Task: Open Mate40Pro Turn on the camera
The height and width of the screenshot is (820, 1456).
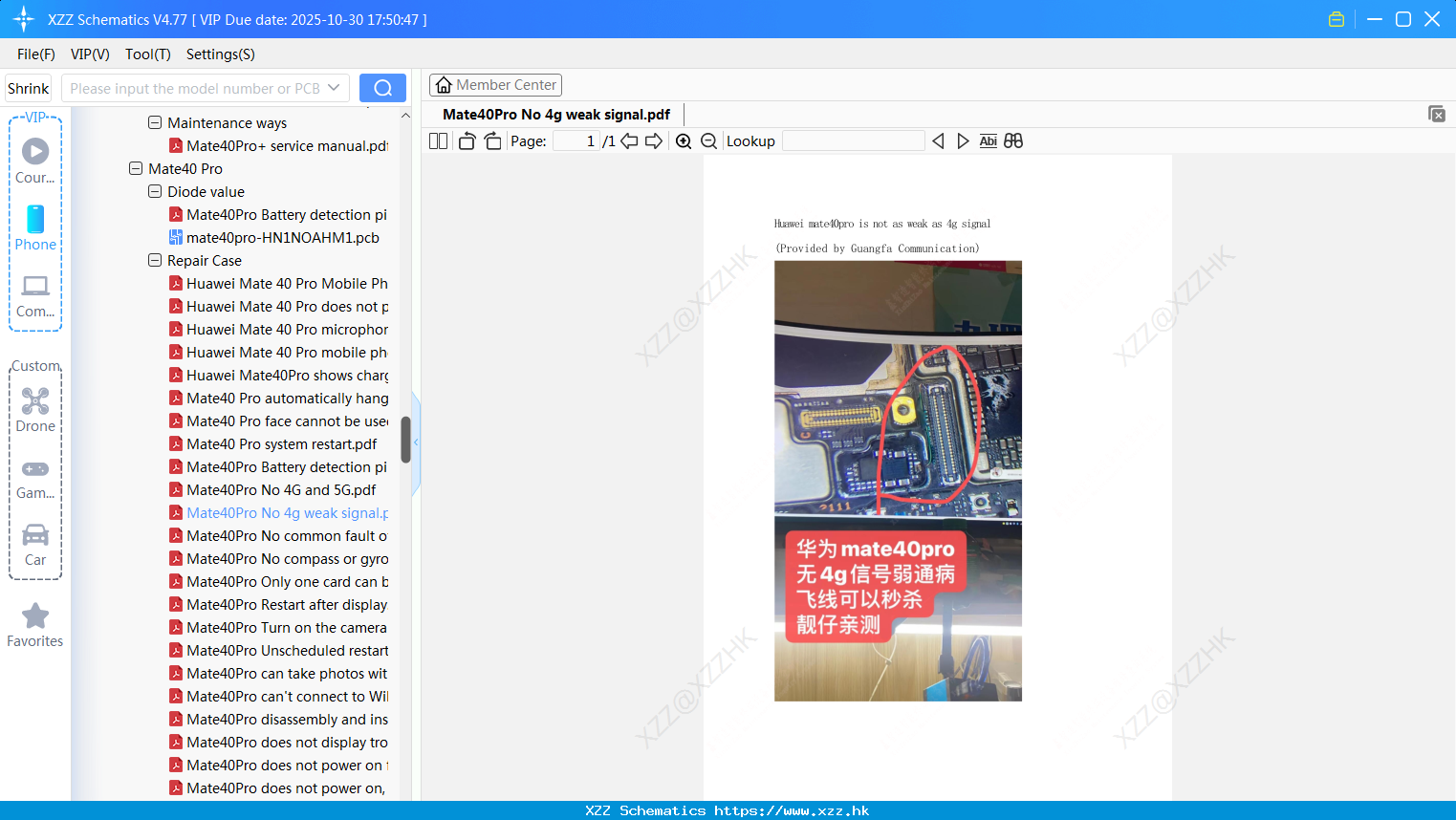Action: tap(278, 628)
